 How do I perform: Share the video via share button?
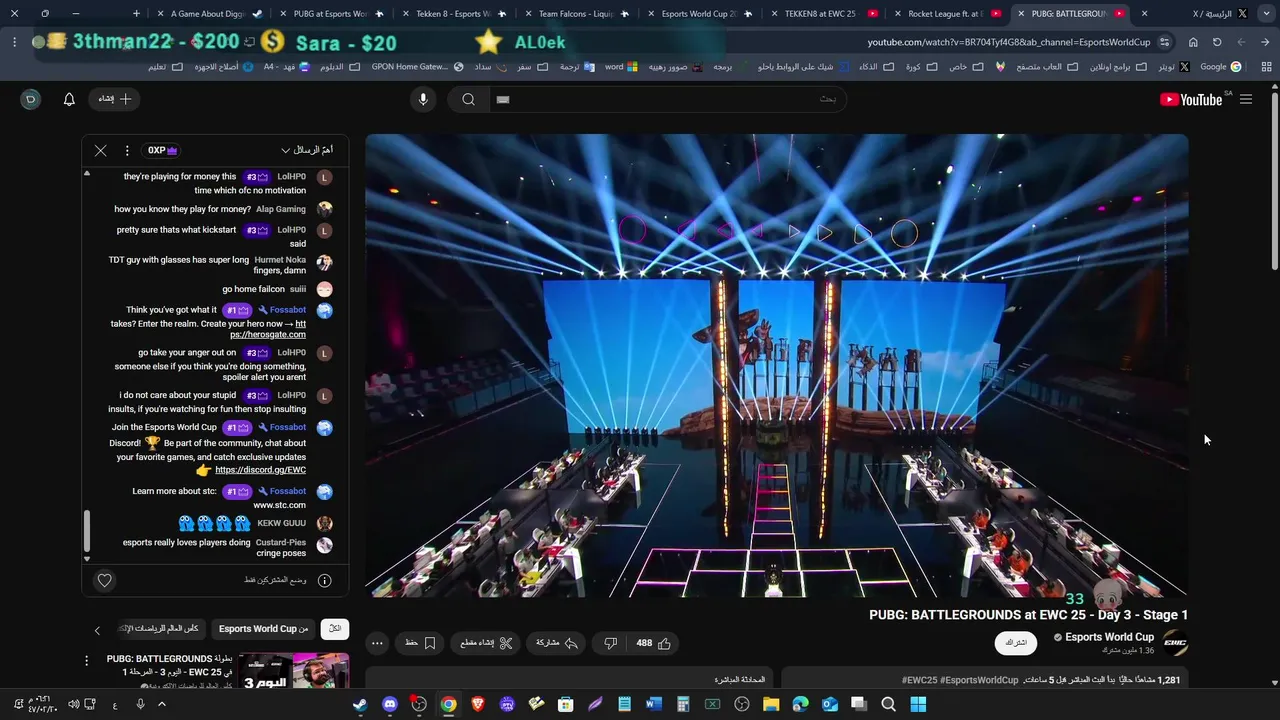(x=557, y=643)
